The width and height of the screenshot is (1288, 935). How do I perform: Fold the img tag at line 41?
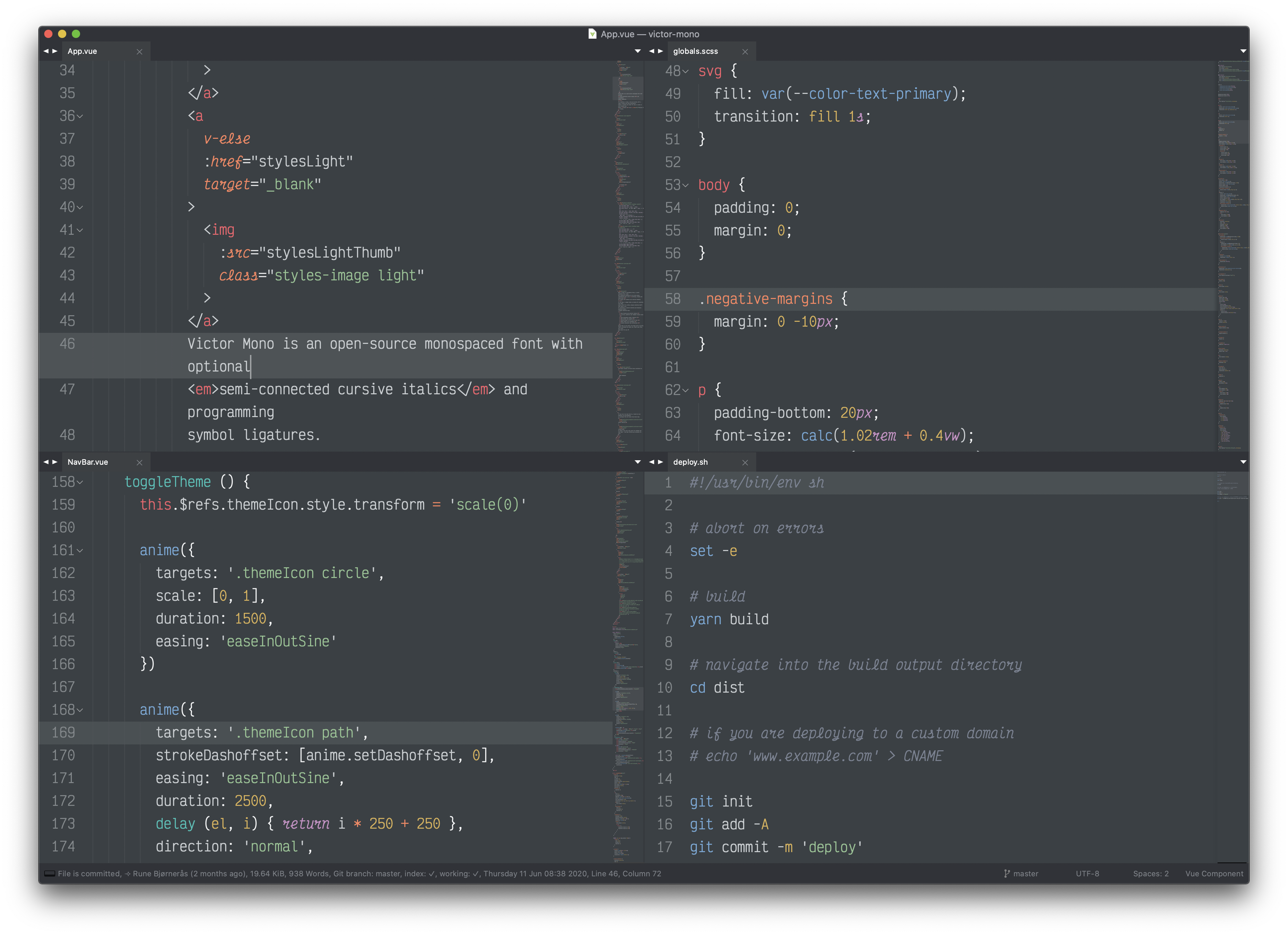point(80,231)
